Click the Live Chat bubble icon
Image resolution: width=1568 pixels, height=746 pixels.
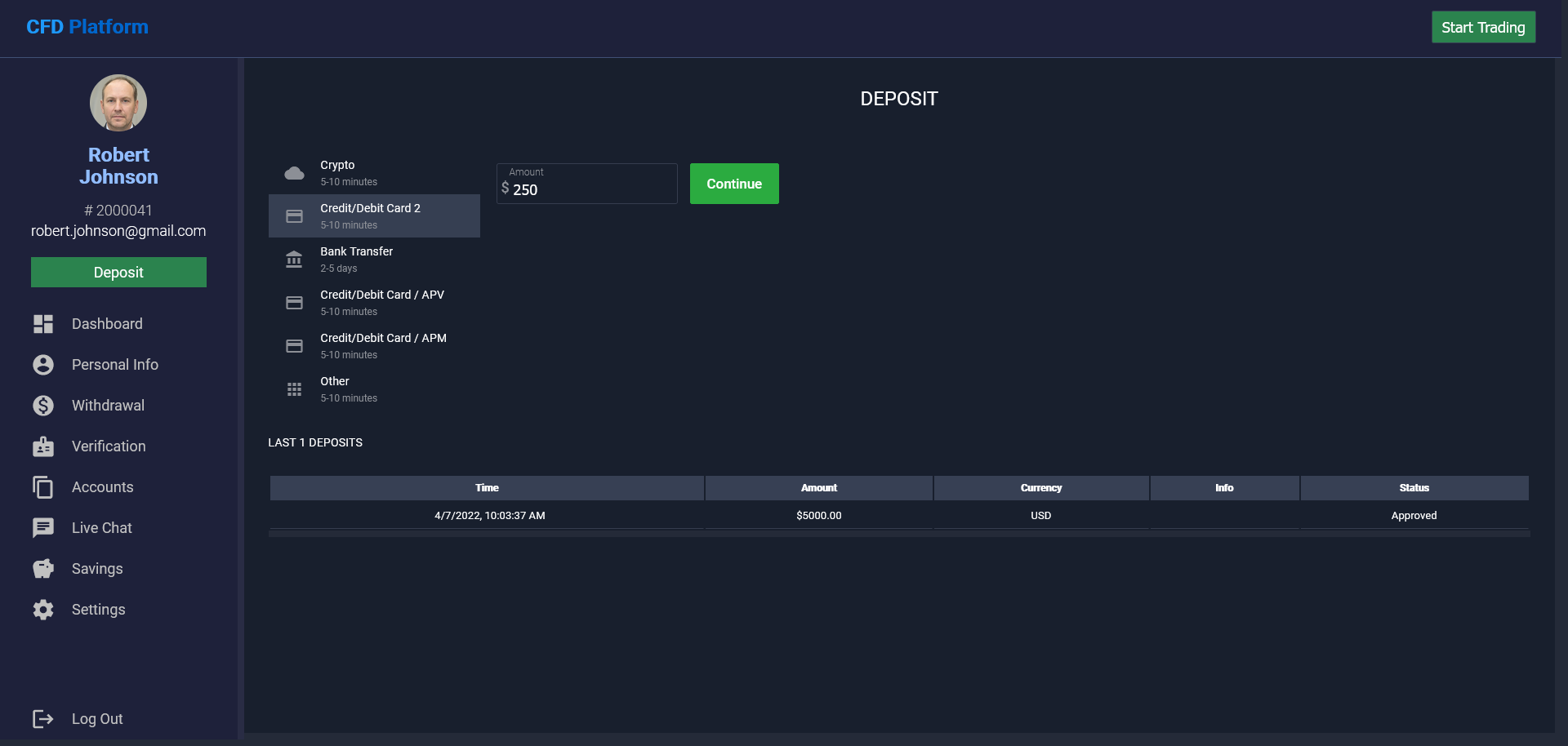point(43,528)
